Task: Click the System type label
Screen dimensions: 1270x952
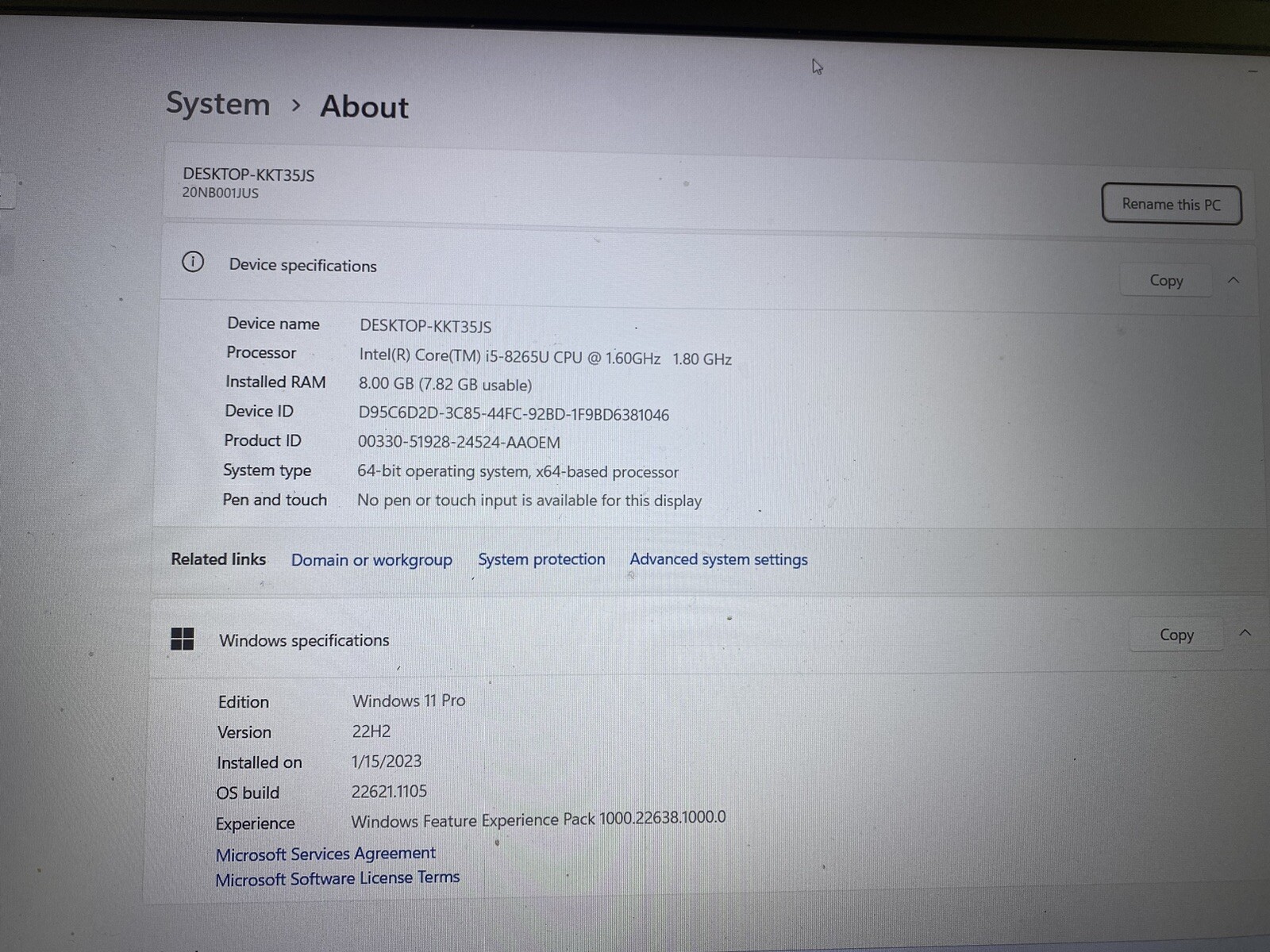Action: (x=267, y=470)
